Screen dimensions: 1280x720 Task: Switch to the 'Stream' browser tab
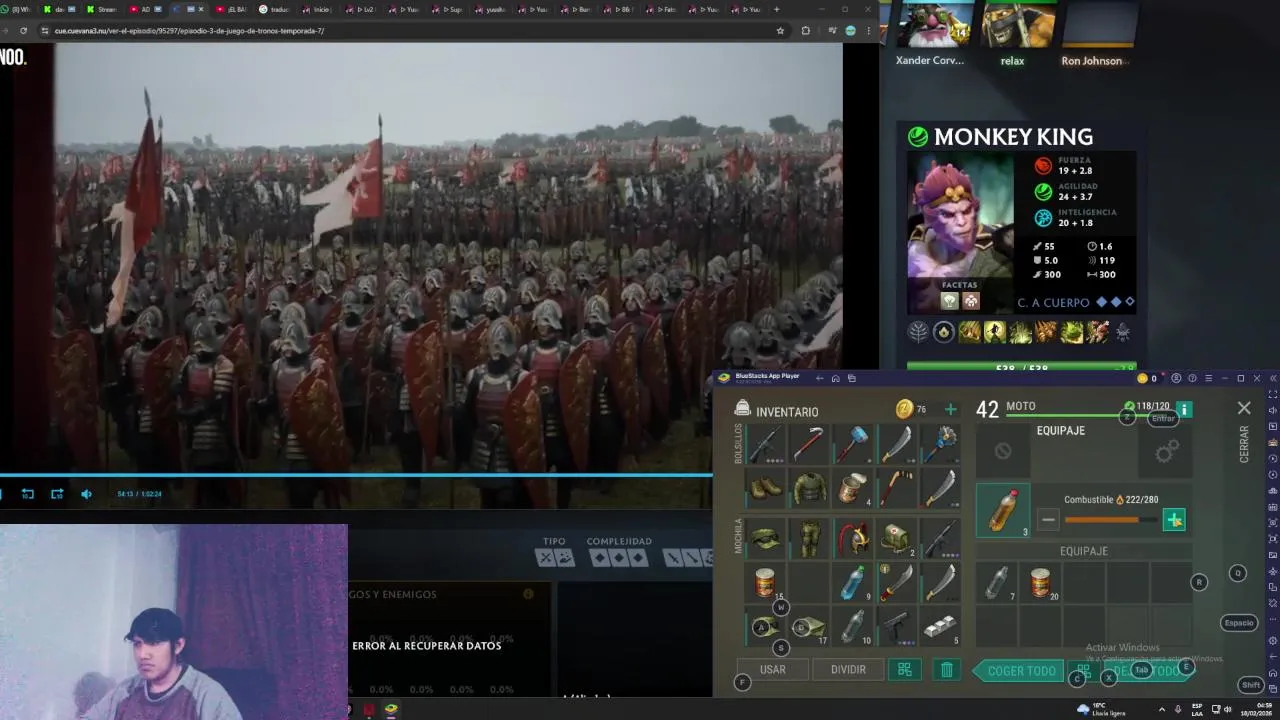(x=103, y=9)
